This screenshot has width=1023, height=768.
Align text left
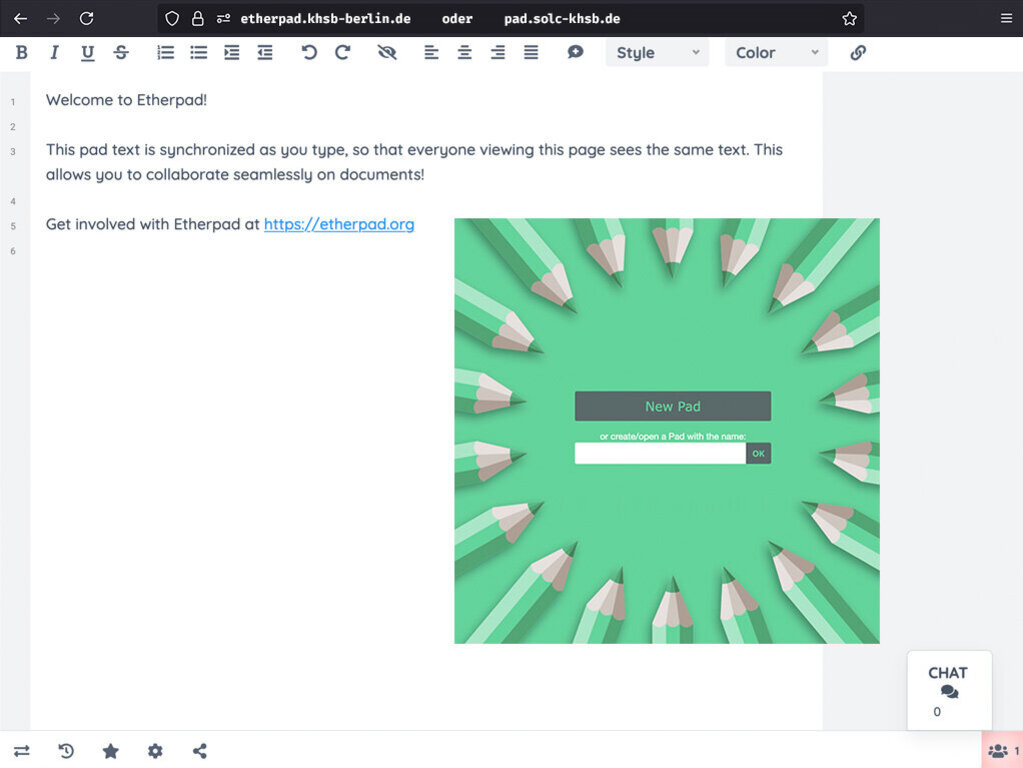click(x=431, y=53)
